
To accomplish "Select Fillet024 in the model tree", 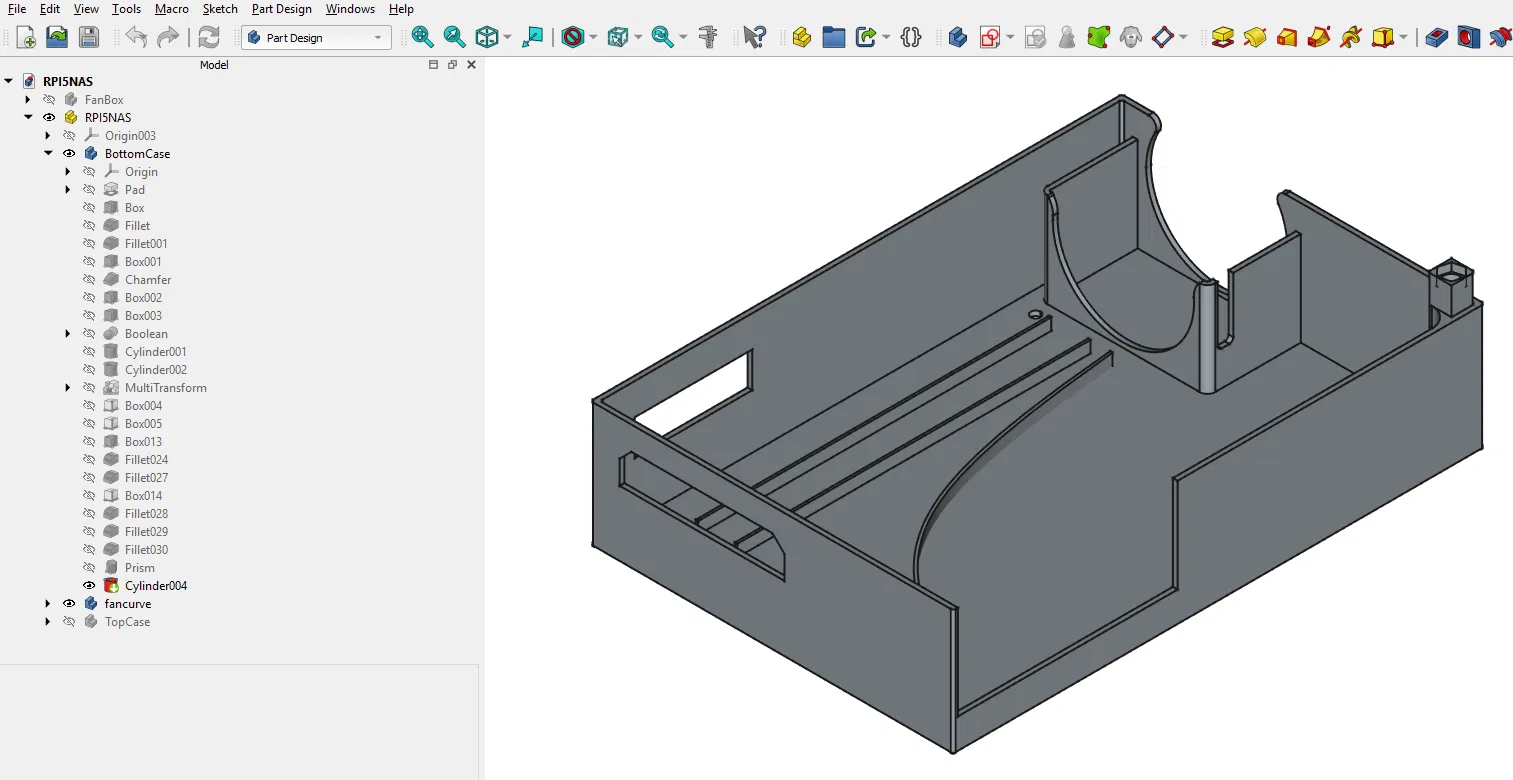I will pos(146,460).
